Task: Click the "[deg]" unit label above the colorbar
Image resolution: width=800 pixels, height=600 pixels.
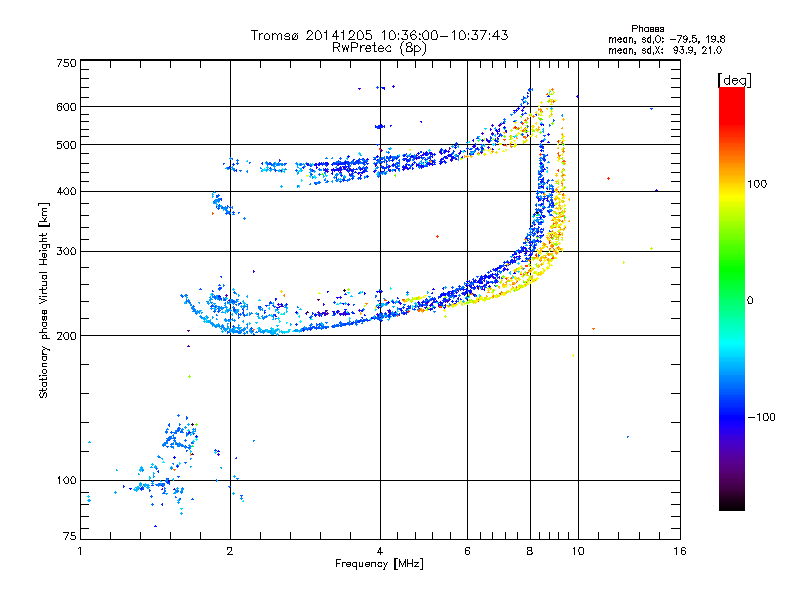Action: point(734,80)
